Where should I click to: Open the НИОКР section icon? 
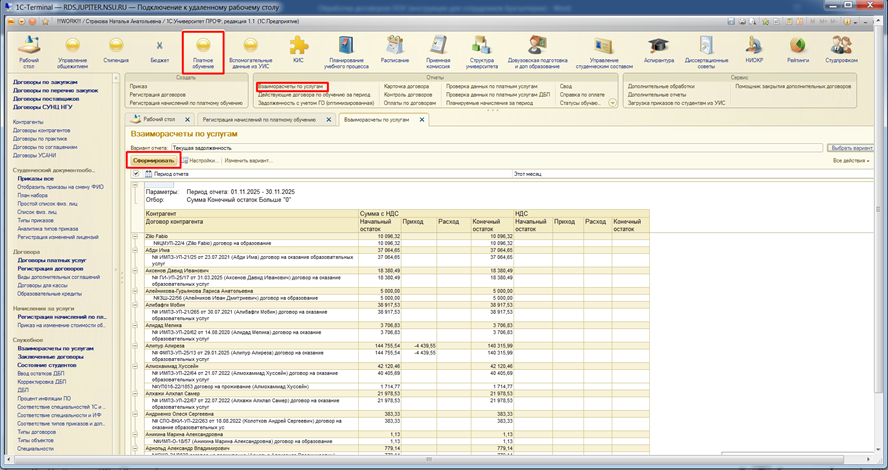point(756,47)
